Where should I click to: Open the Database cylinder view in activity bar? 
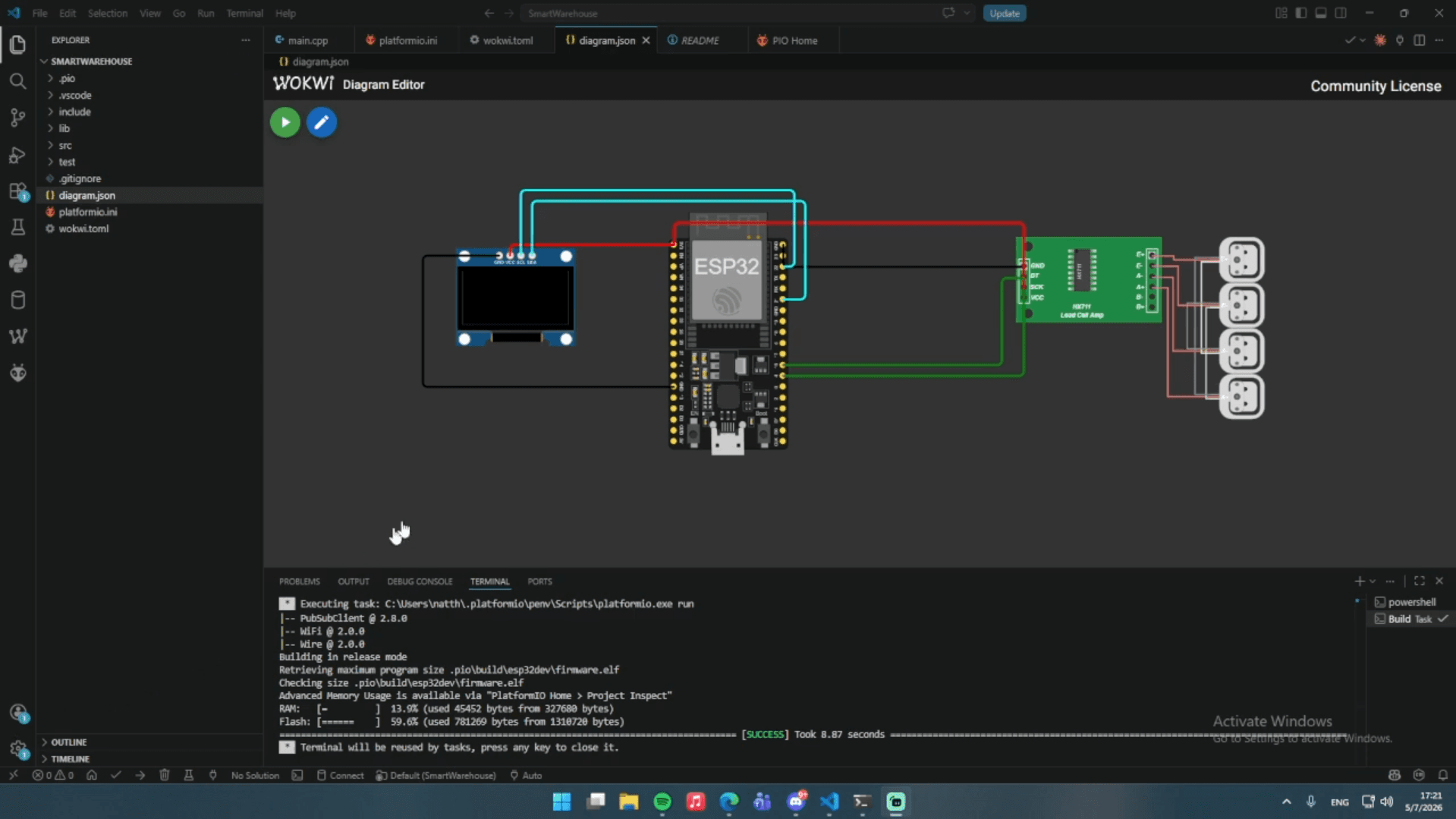point(17,300)
